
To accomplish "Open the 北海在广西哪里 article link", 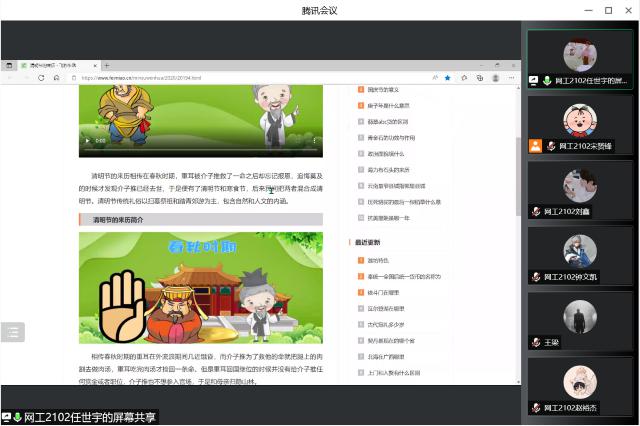I will tap(386, 357).
